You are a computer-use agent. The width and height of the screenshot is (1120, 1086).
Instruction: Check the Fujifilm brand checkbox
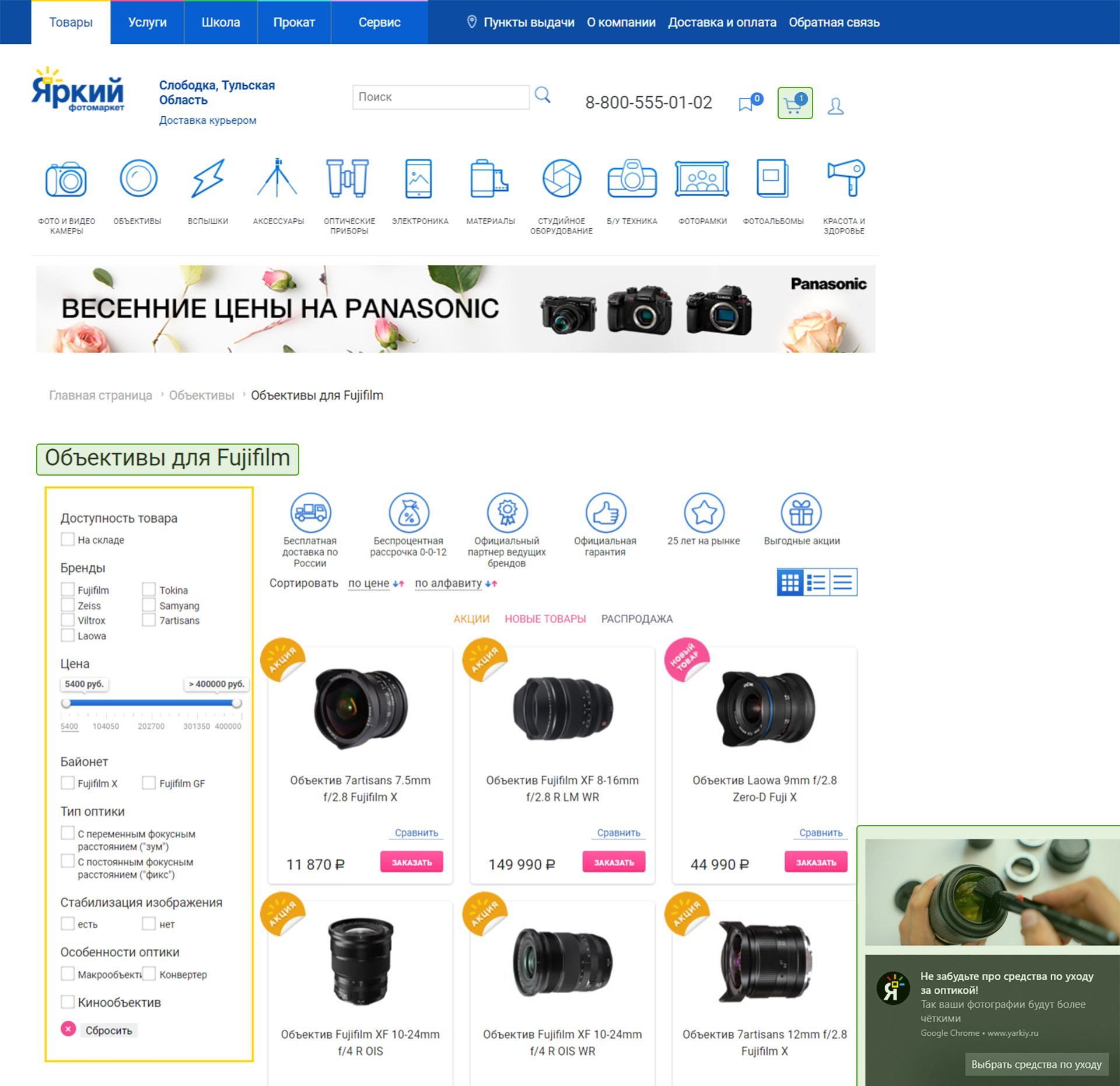coord(68,589)
